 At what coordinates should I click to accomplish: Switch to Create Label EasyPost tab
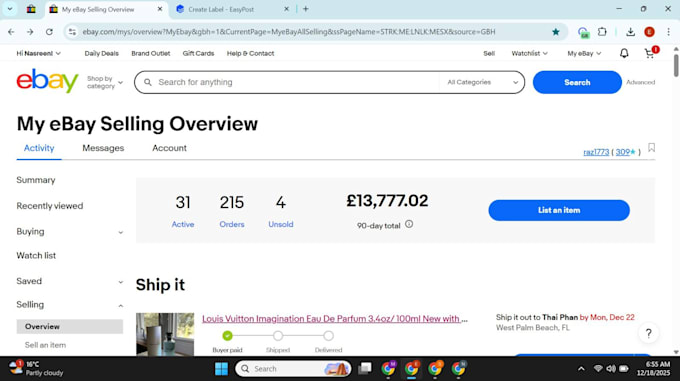(x=232, y=9)
